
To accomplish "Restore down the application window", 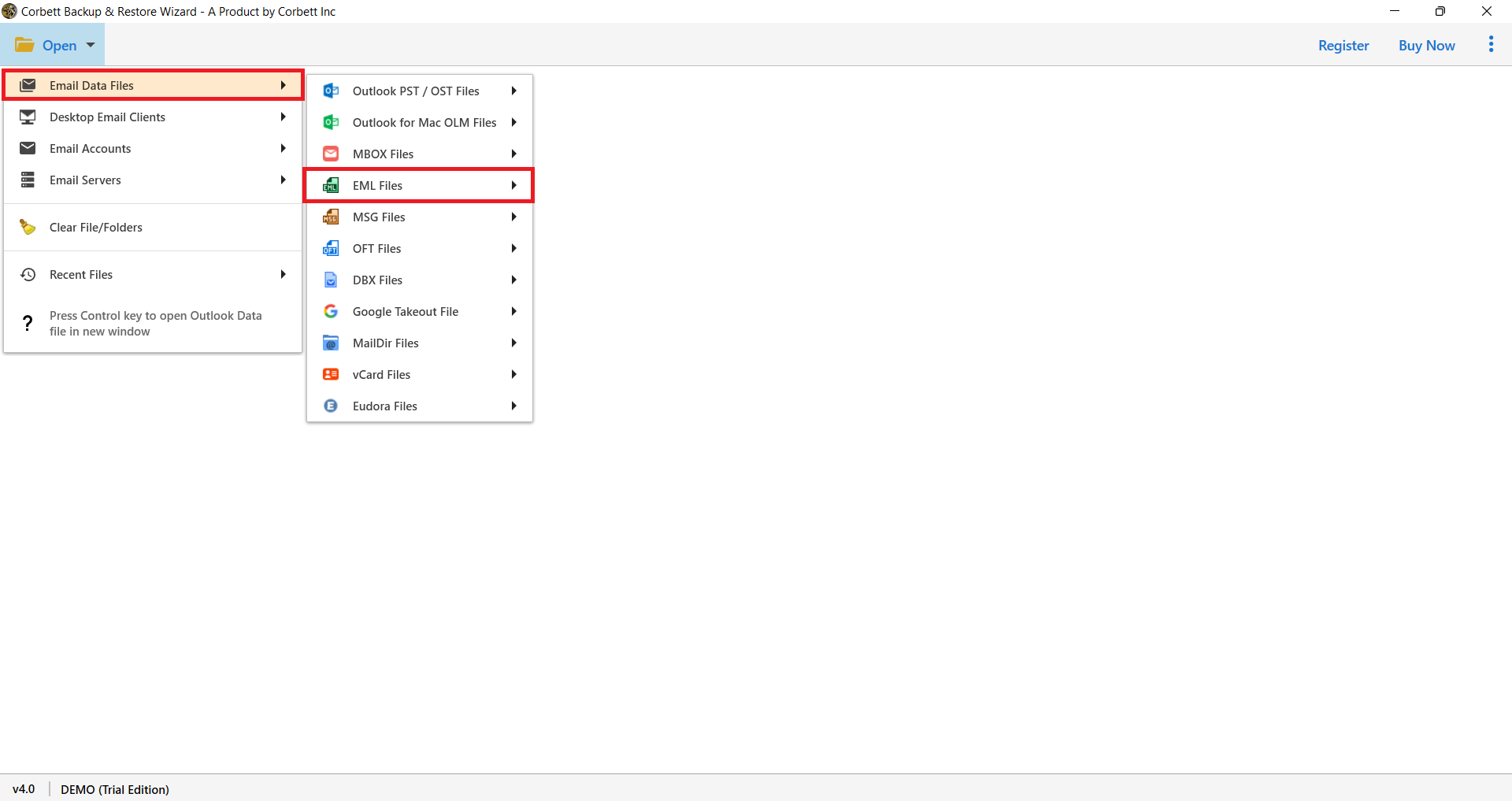I will click(x=1440, y=11).
